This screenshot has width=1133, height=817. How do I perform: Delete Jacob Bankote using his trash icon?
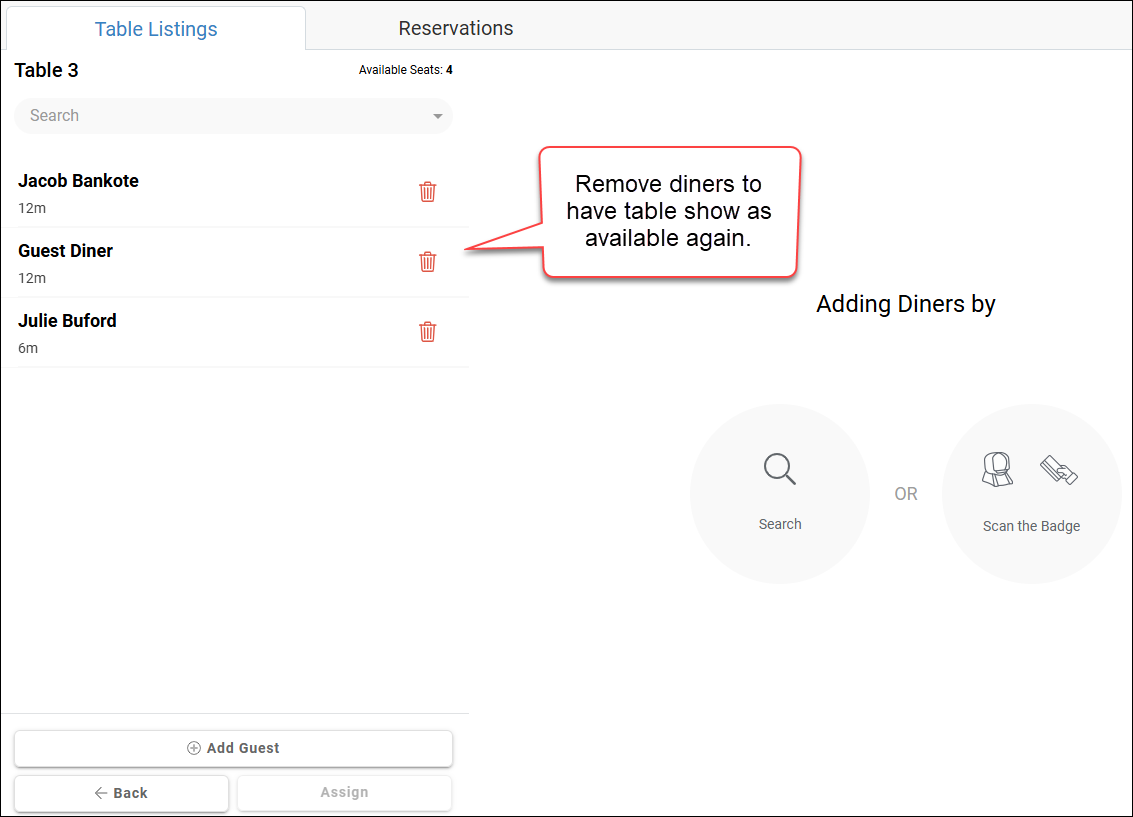pos(427,191)
